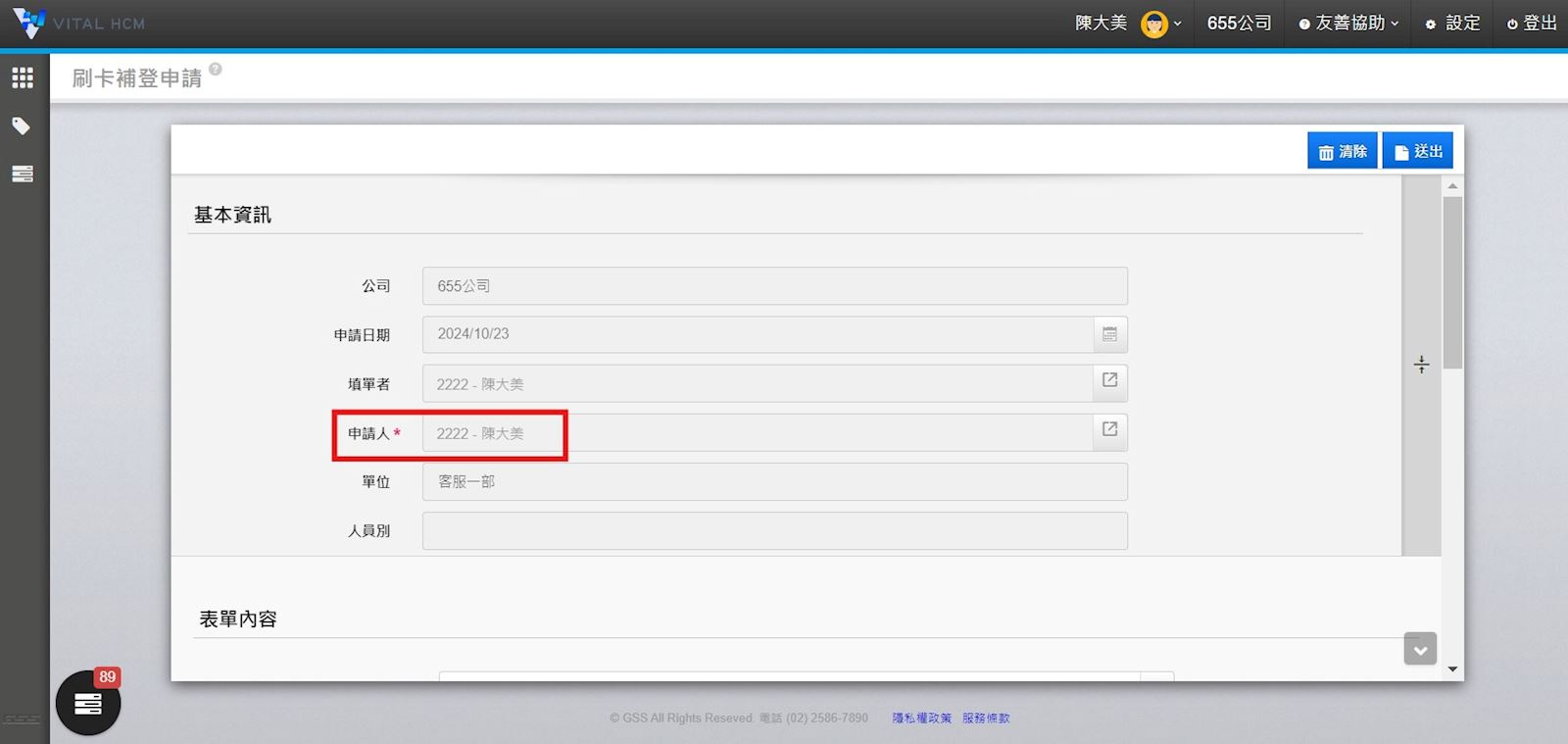Click the vertical scrollbar of the form

pos(1452,282)
